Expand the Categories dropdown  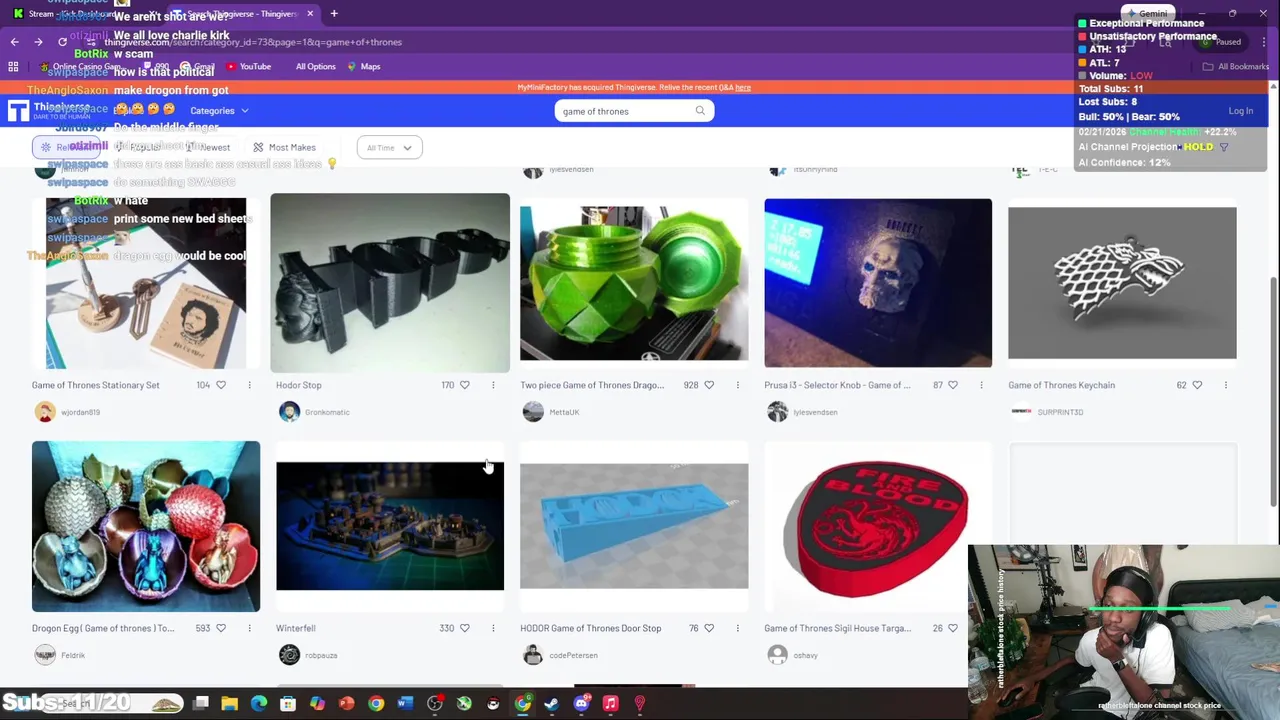219,111
